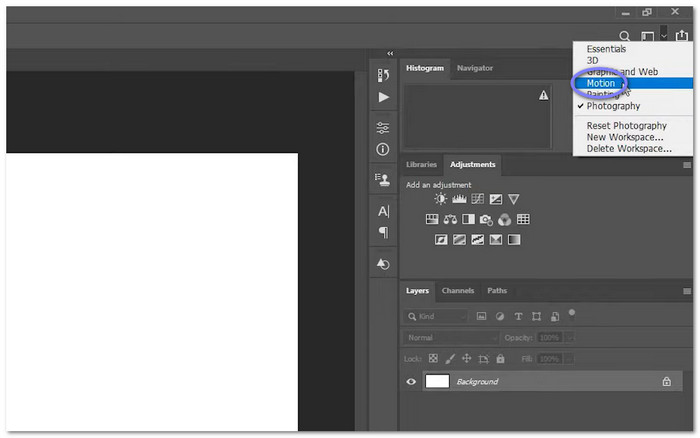Open the Normal blend mode dropdown

pos(451,338)
